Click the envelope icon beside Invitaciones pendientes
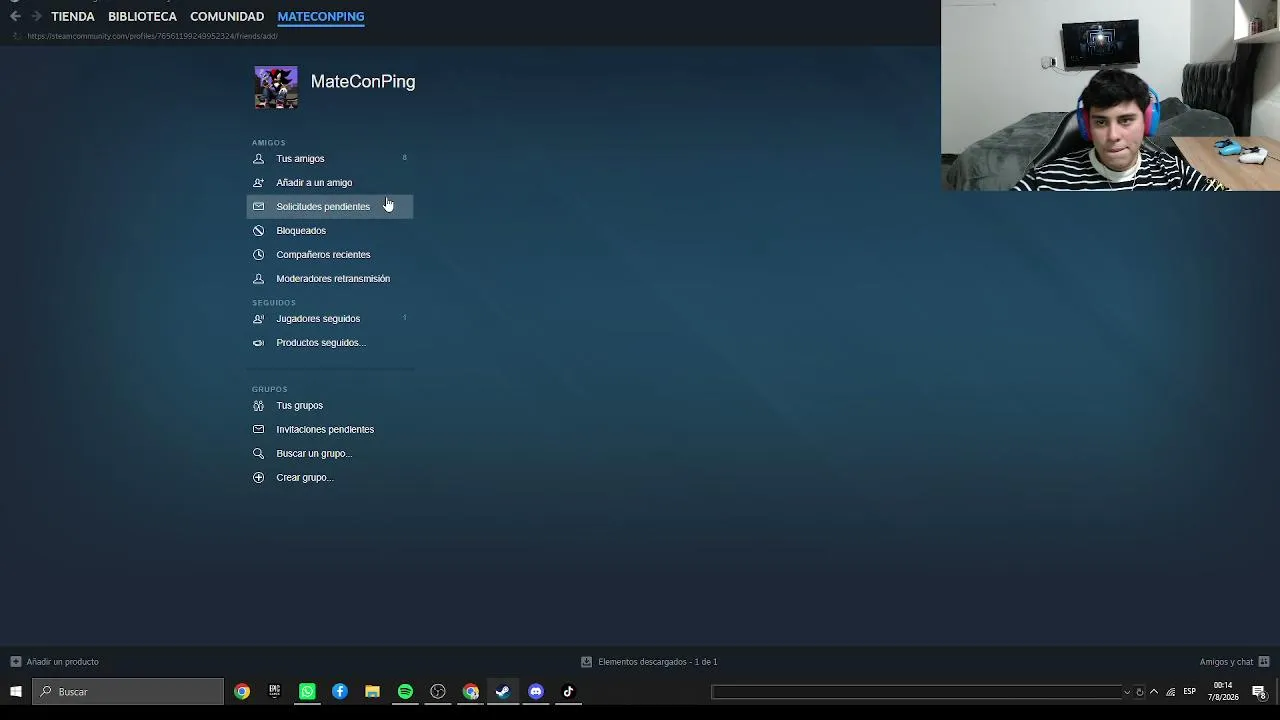 click(258, 429)
